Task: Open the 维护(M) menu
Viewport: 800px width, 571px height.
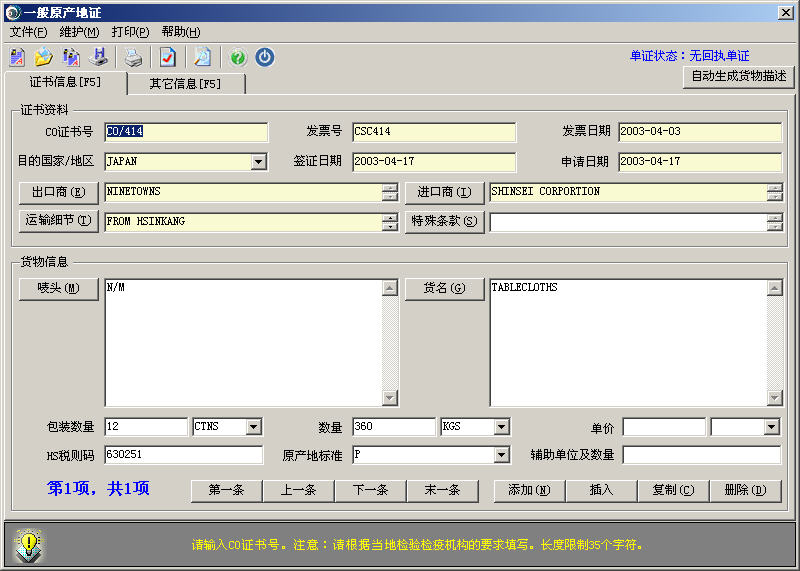Action: point(79,32)
